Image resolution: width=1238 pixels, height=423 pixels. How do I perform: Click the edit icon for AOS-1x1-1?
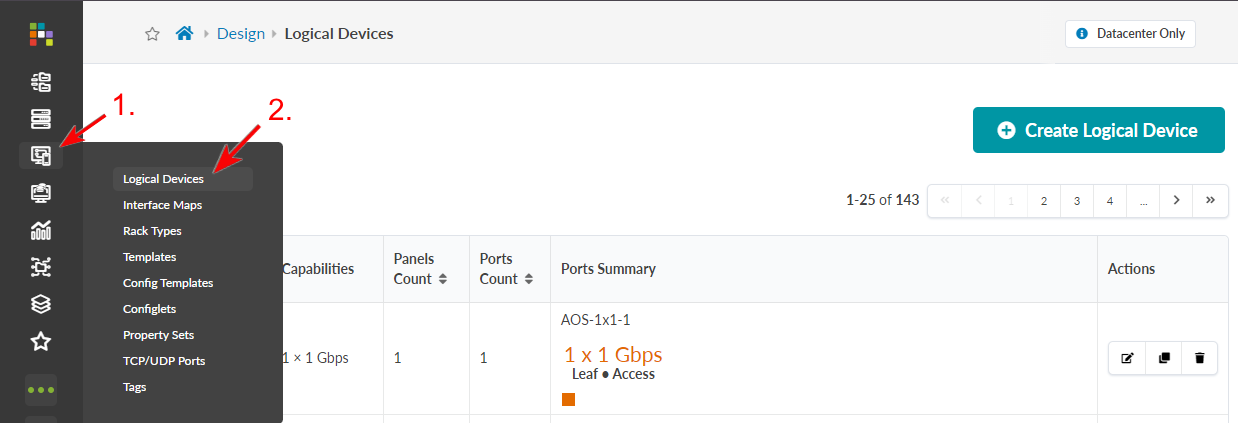pyautogui.click(x=1127, y=358)
